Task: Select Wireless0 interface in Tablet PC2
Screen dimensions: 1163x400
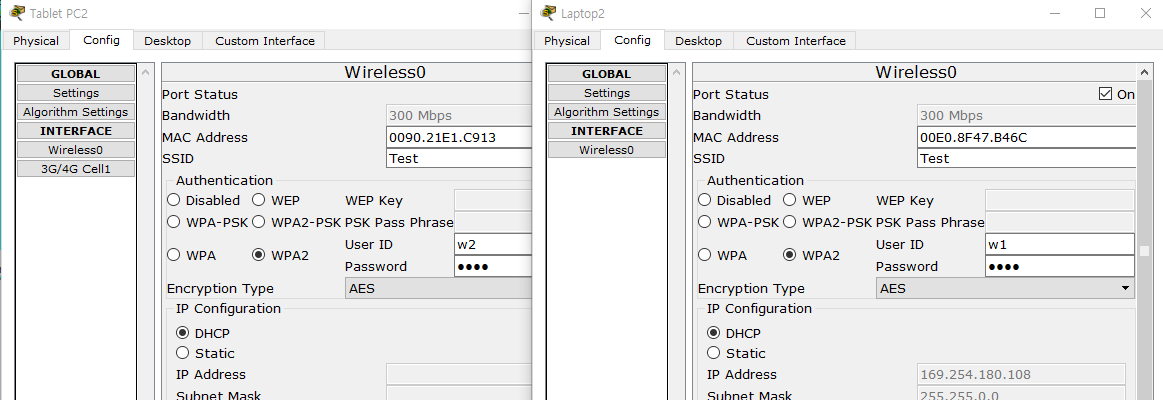Action: click(76, 150)
